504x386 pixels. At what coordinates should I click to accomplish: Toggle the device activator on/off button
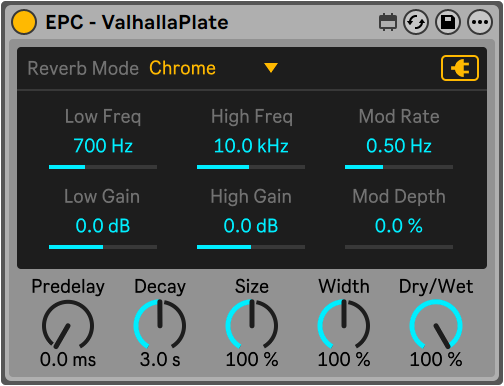(x=24, y=22)
